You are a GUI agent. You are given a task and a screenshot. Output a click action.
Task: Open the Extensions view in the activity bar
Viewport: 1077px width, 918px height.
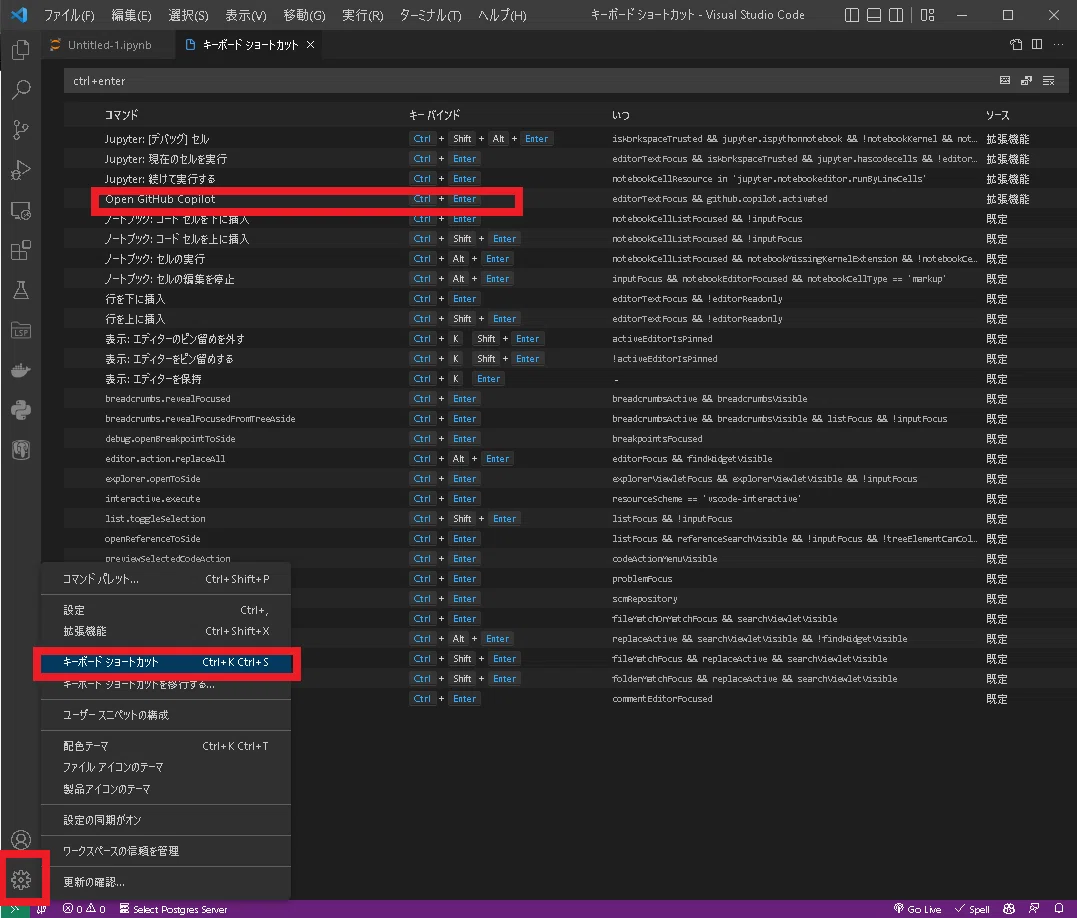(21, 251)
